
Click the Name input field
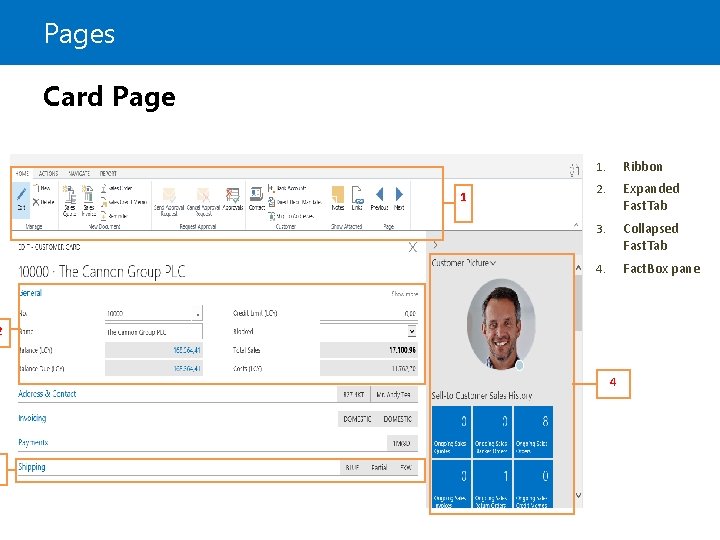[x=153, y=332]
